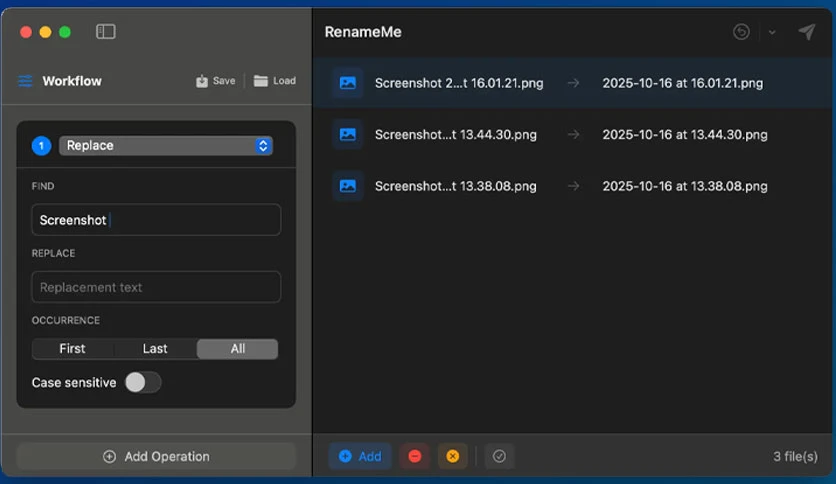Remove selected file with red minus icon
The height and width of the screenshot is (484, 836).
pos(415,456)
